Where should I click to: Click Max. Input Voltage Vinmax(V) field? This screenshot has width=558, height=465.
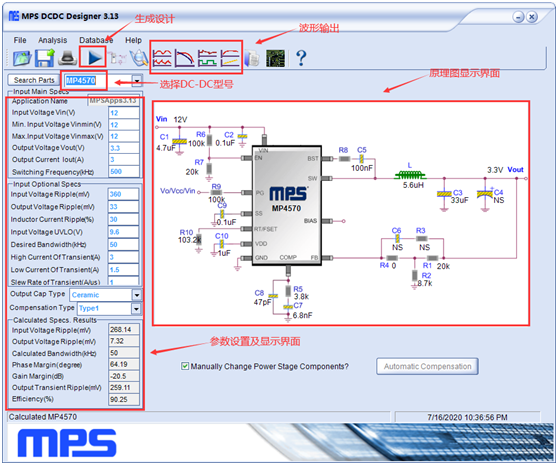(124, 136)
